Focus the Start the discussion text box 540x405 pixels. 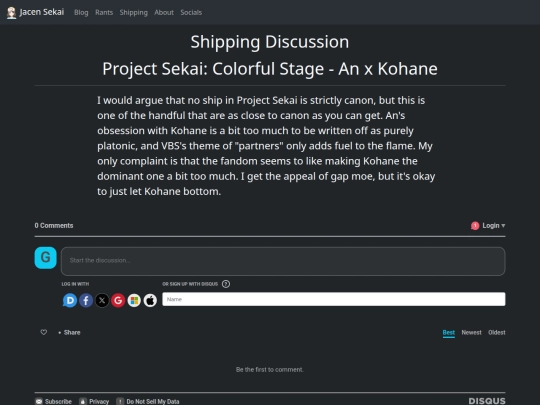point(283,261)
